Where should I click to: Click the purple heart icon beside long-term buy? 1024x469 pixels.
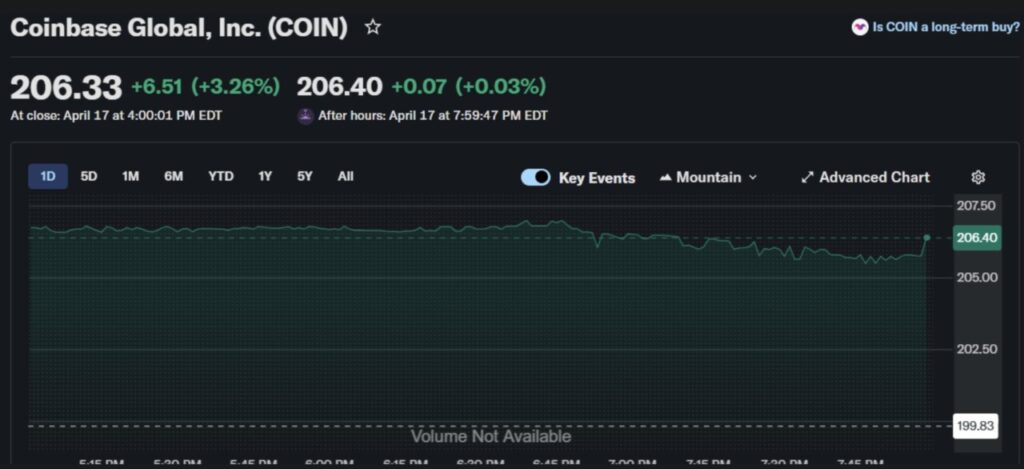click(x=859, y=27)
